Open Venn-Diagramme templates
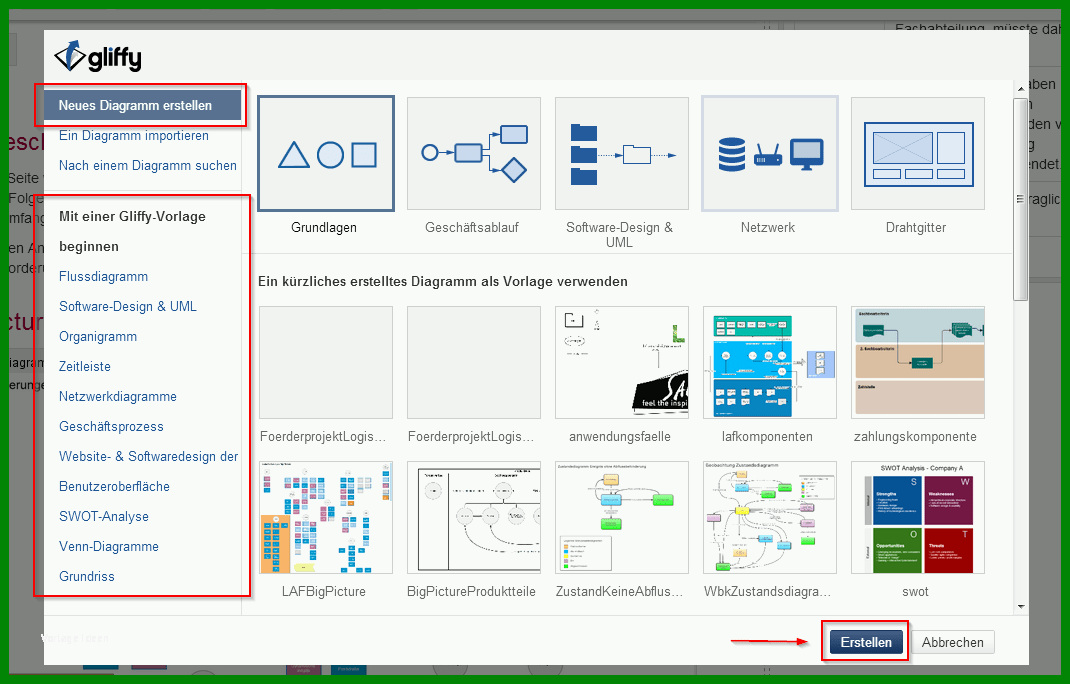This screenshot has height=684, width=1070. pos(109,547)
